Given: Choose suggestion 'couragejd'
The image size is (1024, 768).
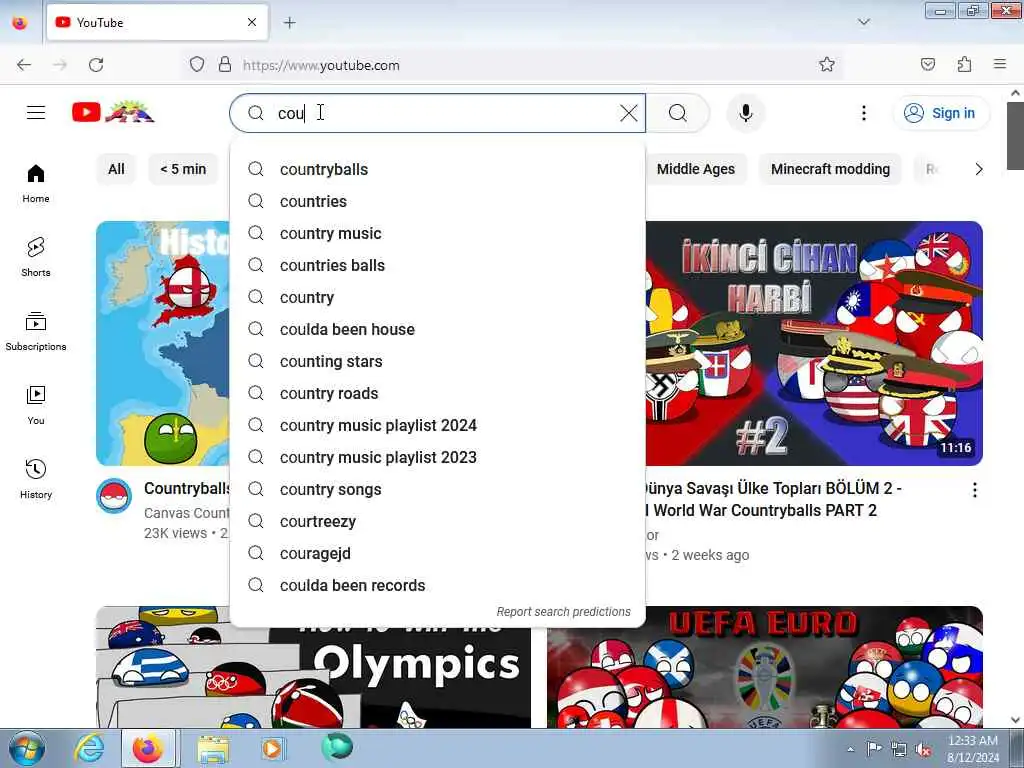Looking at the screenshot, I should pyautogui.click(x=438, y=553).
